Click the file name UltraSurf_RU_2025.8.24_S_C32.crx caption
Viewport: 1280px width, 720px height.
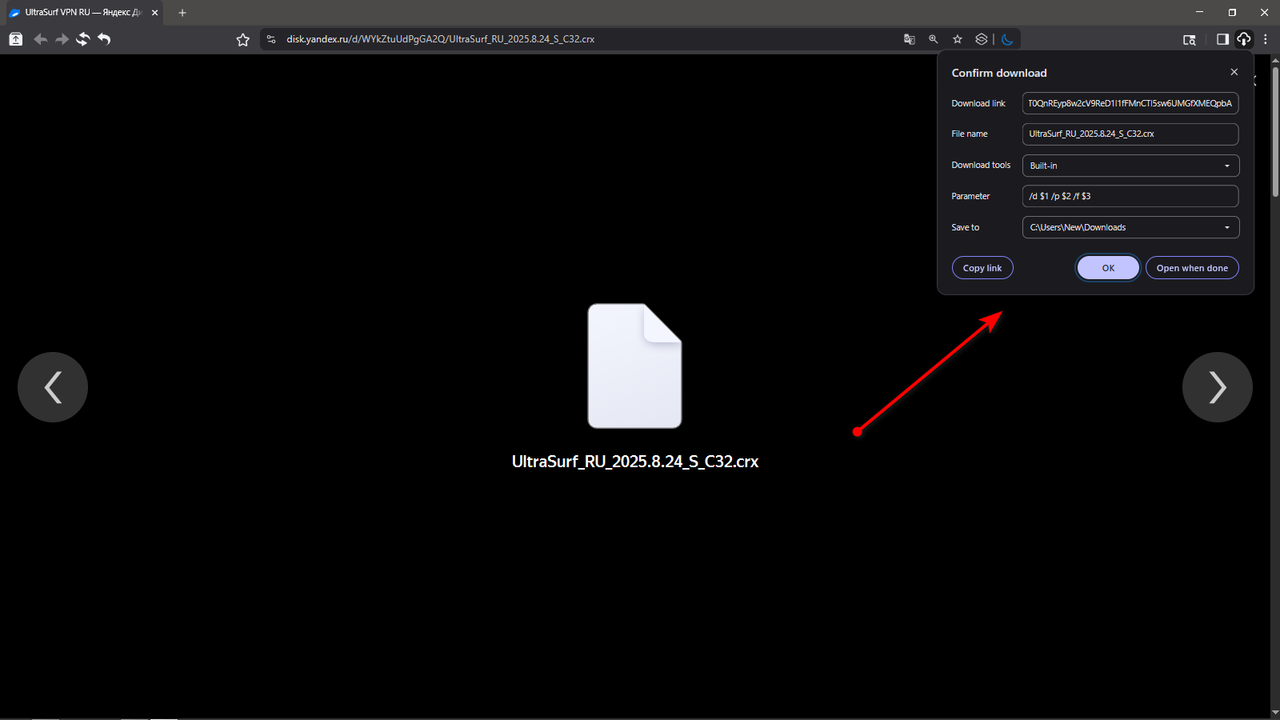(x=635, y=462)
